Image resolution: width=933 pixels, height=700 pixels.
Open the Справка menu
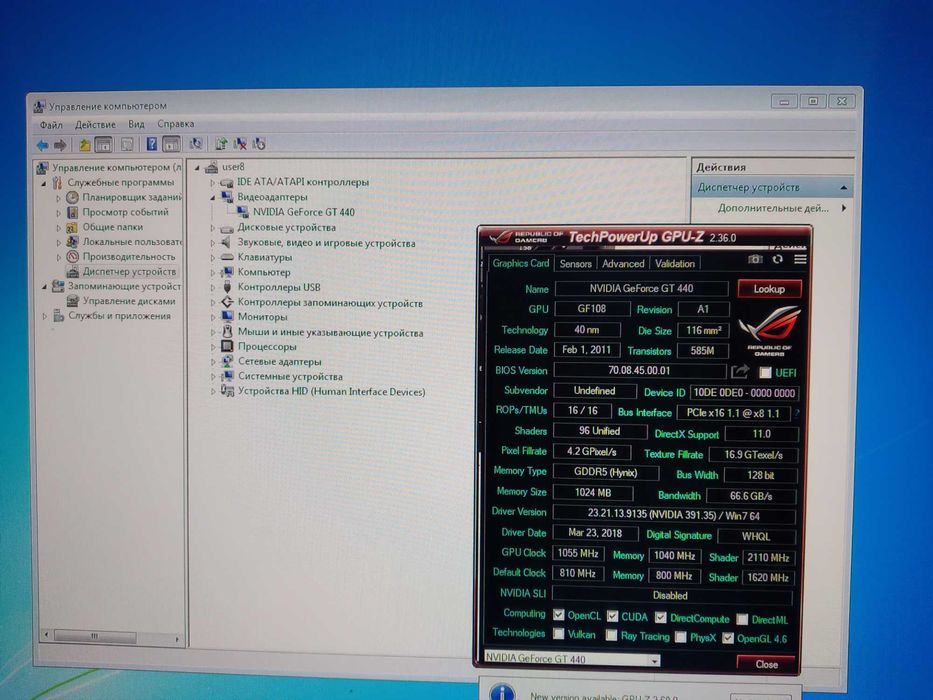click(x=176, y=123)
